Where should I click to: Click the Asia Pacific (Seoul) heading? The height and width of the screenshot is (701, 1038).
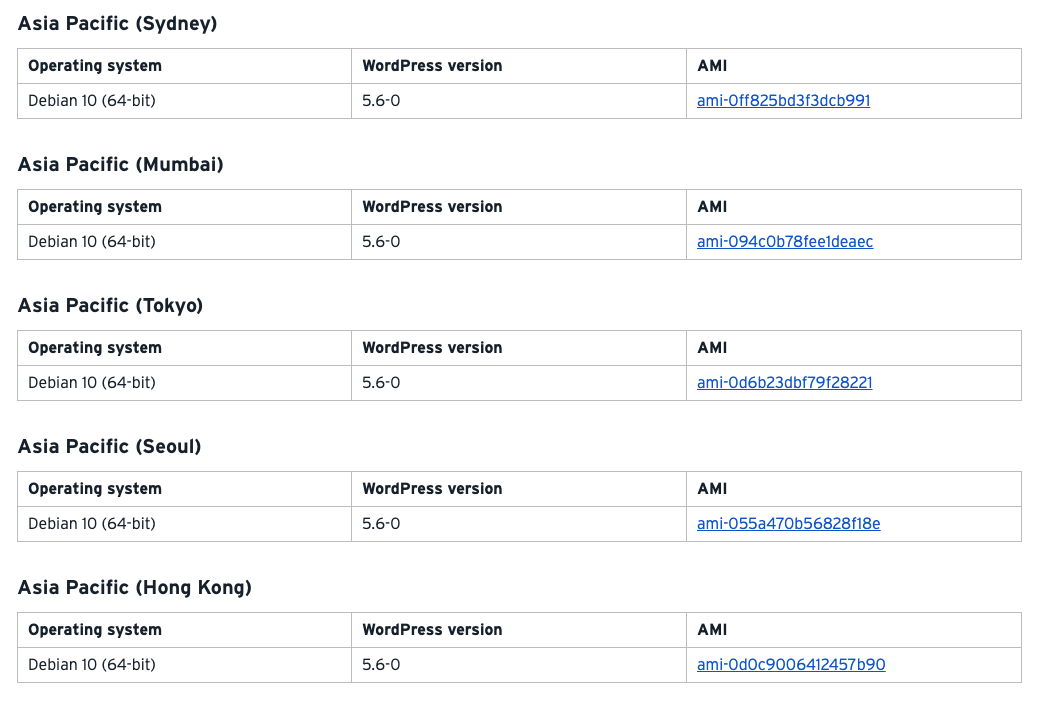(109, 447)
